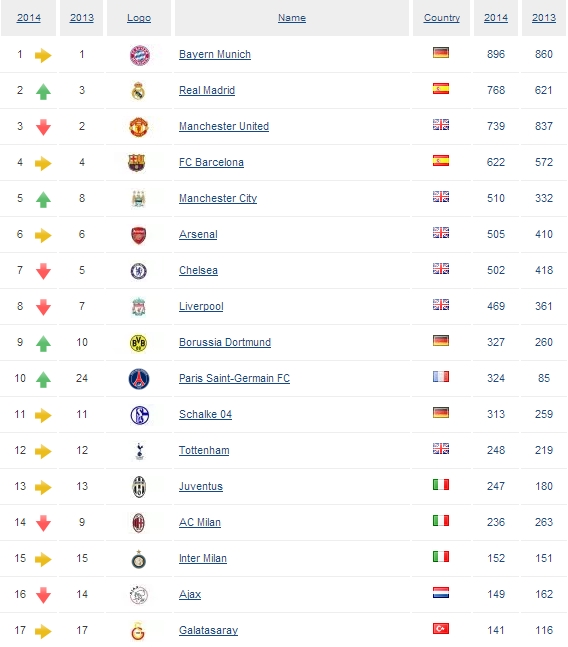The height and width of the screenshot is (647, 568).
Task: Click the Real Madrid crest icon
Action: (x=139, y=91)
